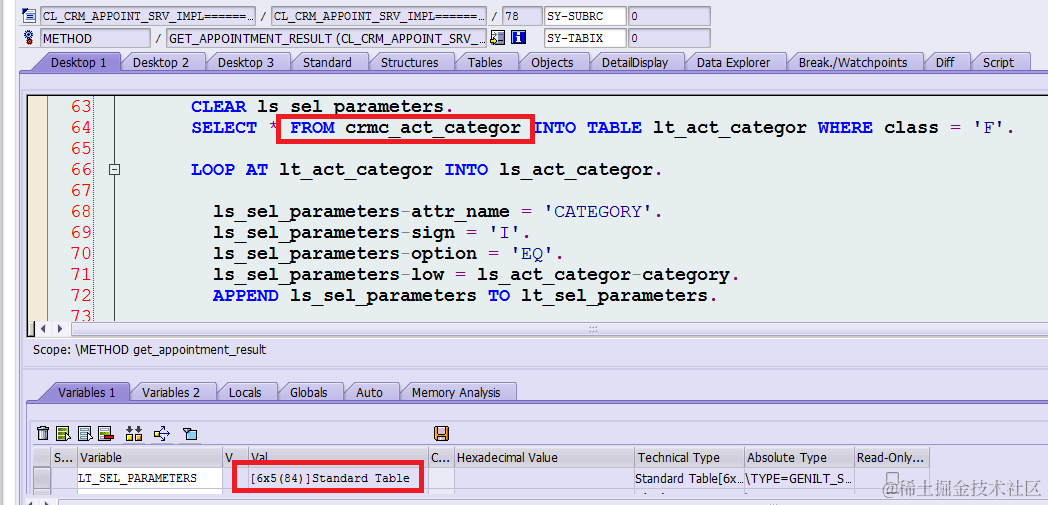Click the first CL_CRM_APPOINT_SRV_IMPL program field
Viewport: 1048px width, 505px height.
[x=148, y=16]
